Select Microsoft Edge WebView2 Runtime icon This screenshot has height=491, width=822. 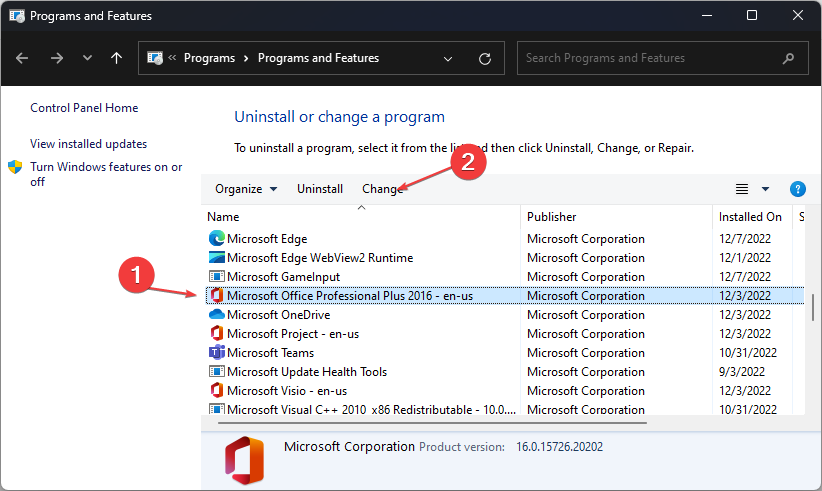(x=217, y=257)
